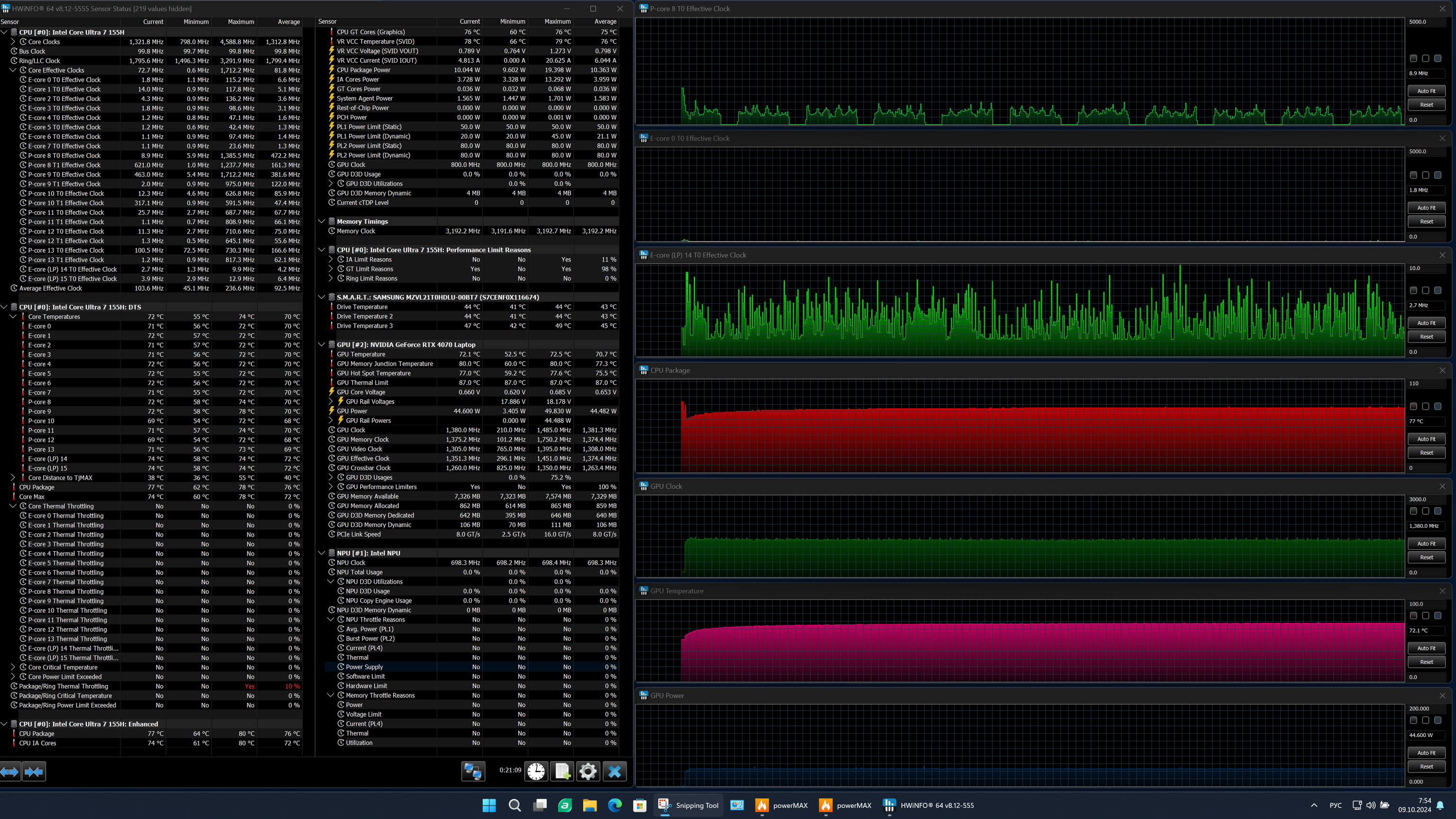This screenshot has height=819, width=1456.
Task: Edit the 110 max value on CPU Package graph
Action: [1425, 383]
